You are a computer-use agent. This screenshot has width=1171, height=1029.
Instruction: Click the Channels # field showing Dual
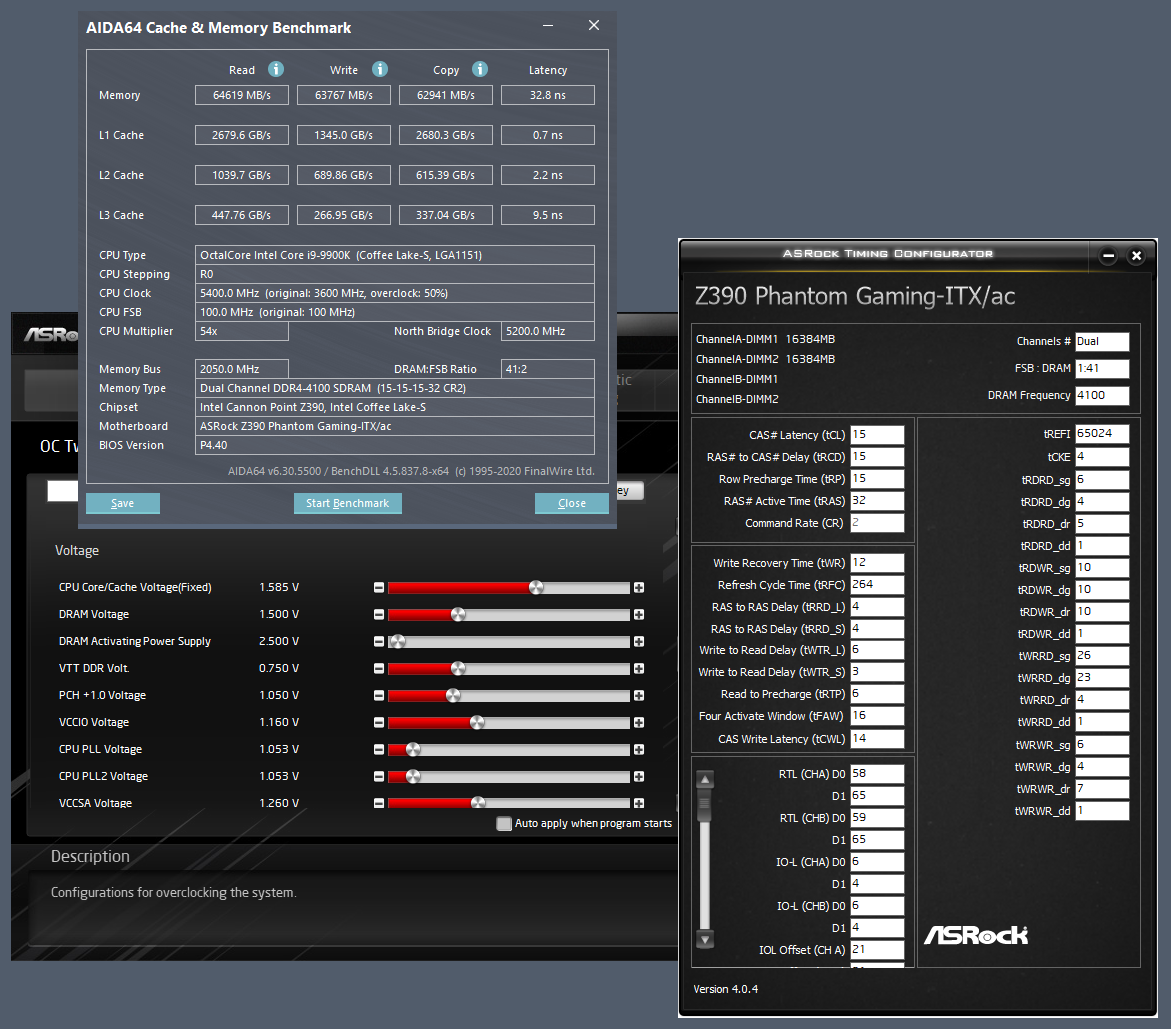click(1102, 341)
